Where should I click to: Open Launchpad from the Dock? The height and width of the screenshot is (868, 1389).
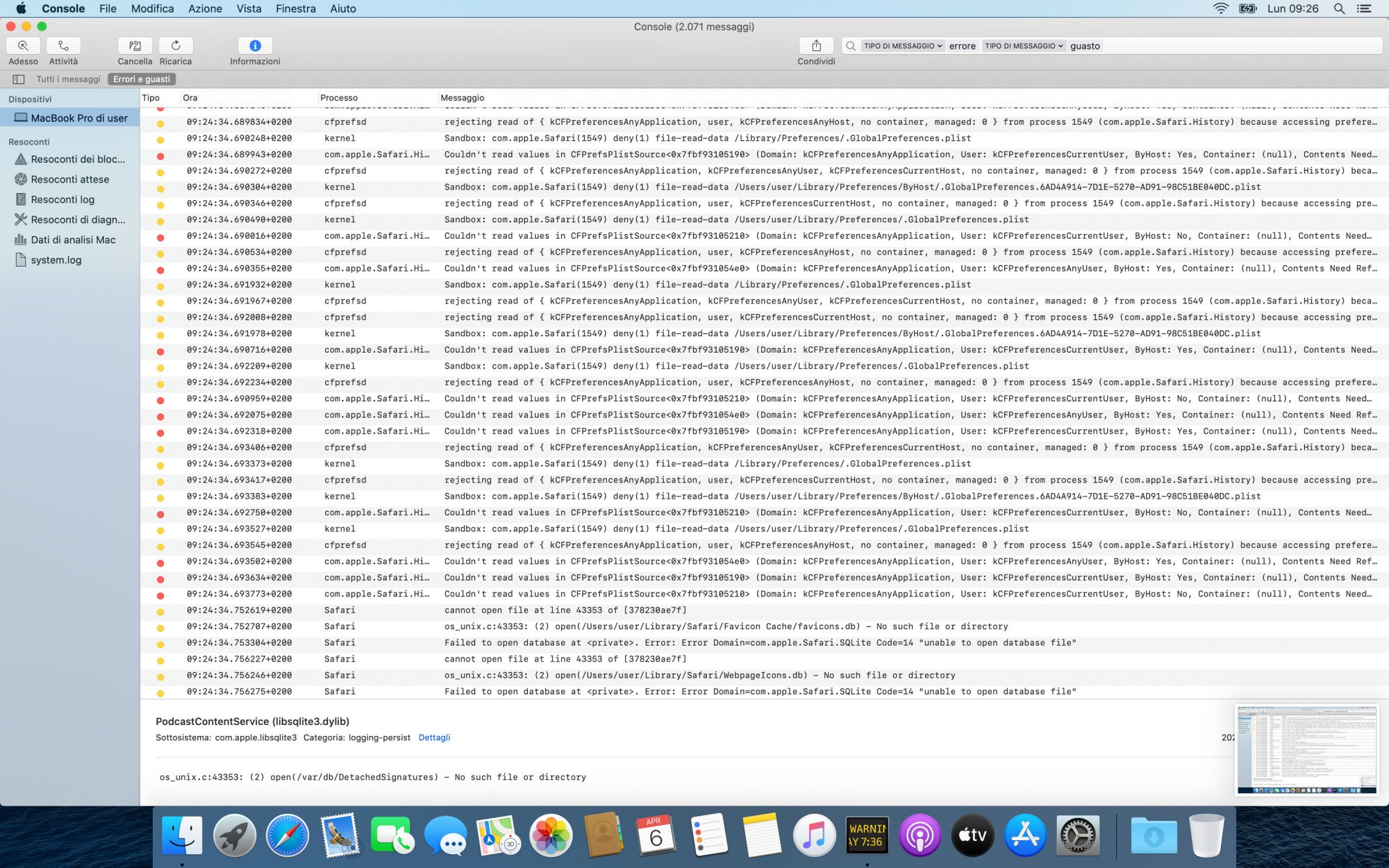[235, 835]
